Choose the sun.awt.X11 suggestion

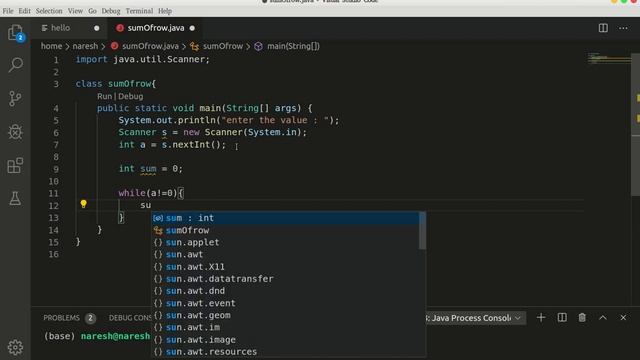coord(286,267)
